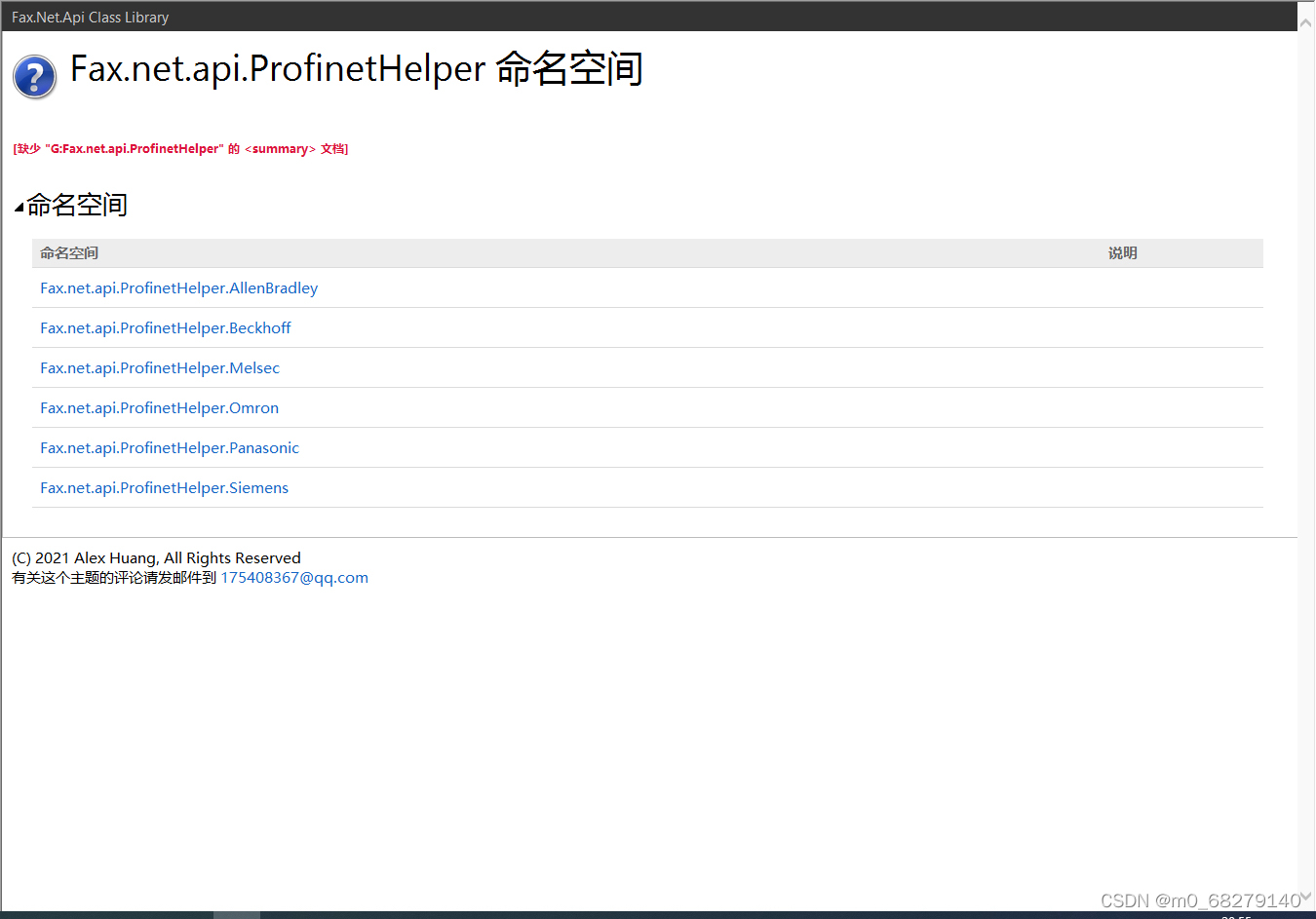The width and height of the screenshot is (1316, 919).
Task: Navigate to the Panasonic namespace
Action: click(169, 448)
